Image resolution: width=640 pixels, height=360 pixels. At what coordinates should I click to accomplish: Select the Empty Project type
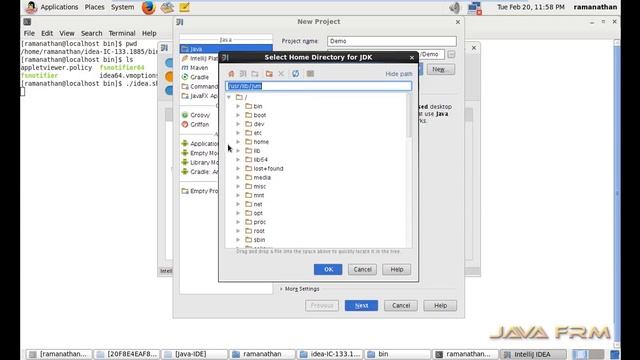200,191
